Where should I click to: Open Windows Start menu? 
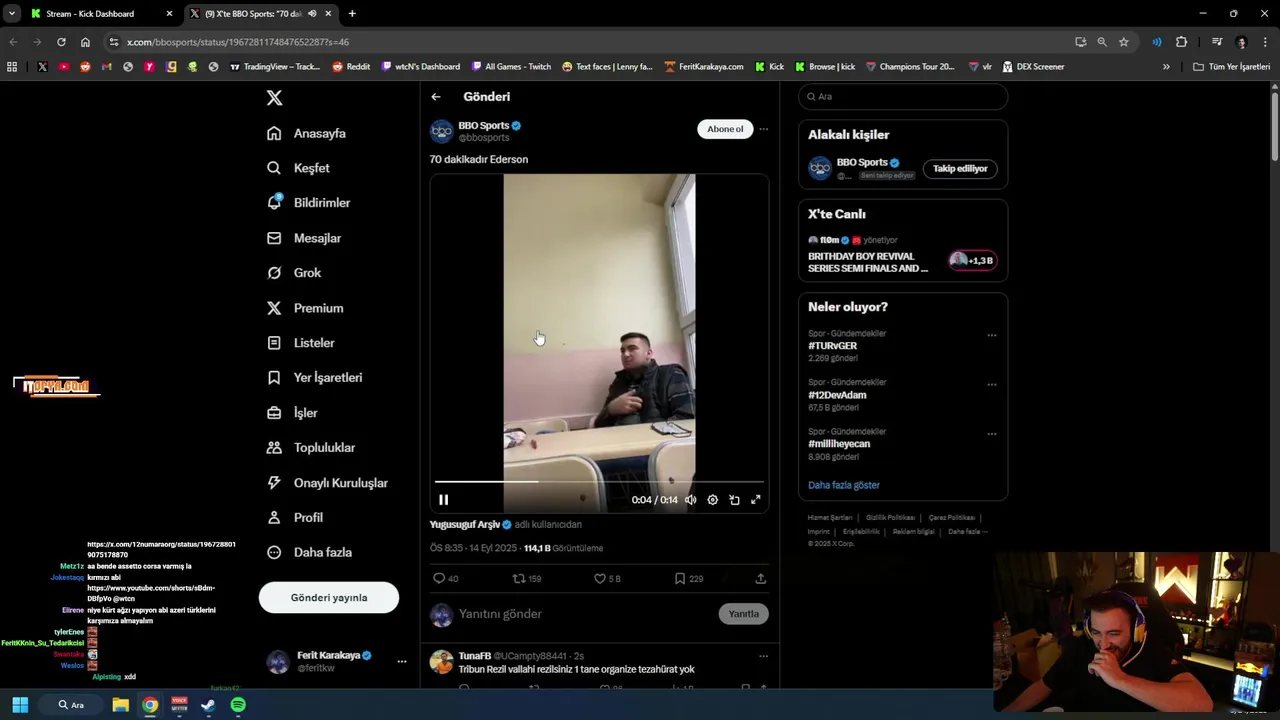point(20,705)
